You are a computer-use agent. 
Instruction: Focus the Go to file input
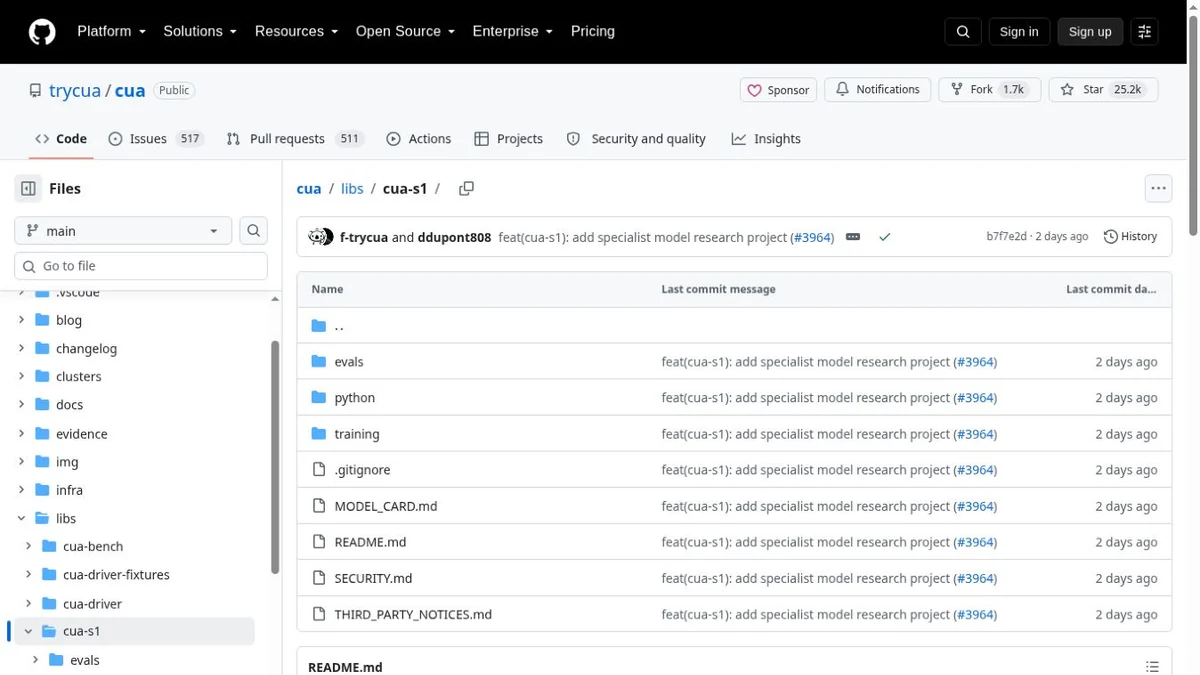click(x=141, y=266)
